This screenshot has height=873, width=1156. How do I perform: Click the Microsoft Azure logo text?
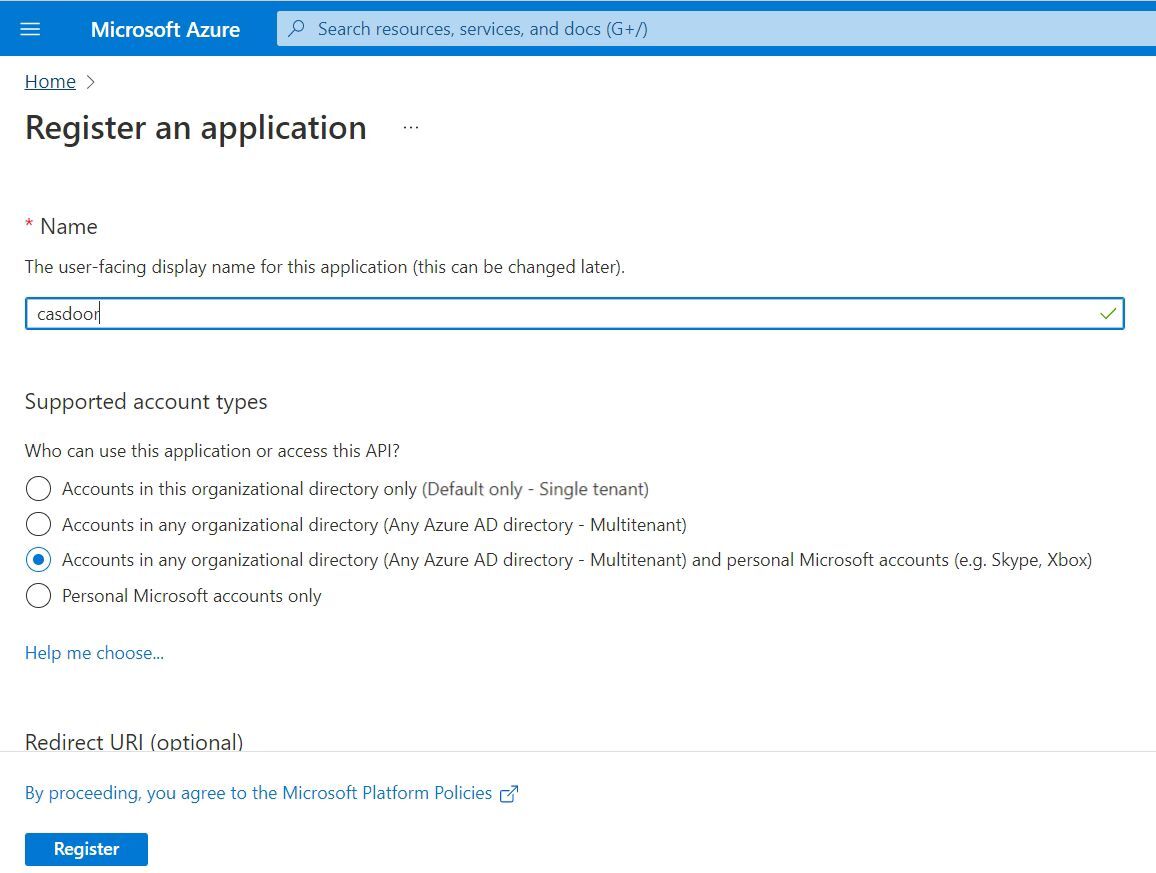click(x=165, y=29)
